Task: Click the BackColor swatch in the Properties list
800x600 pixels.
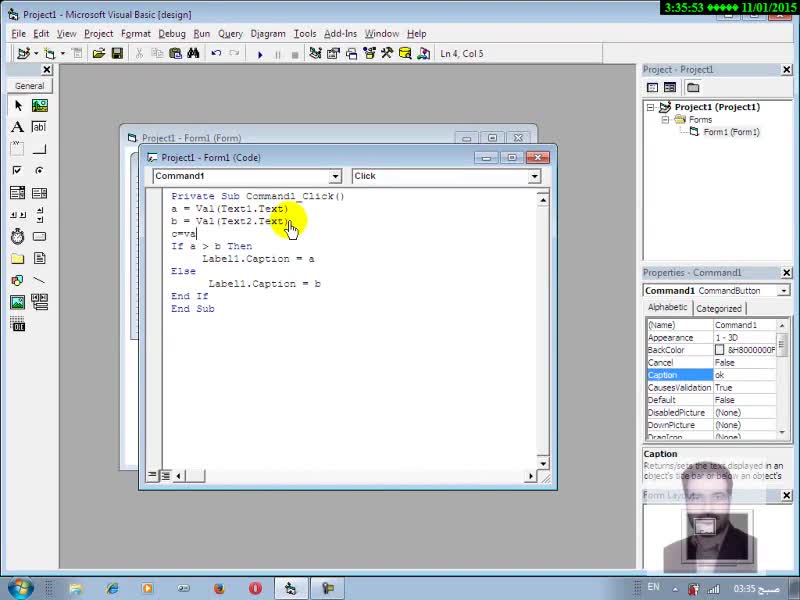Action: (x=719, y=350)
